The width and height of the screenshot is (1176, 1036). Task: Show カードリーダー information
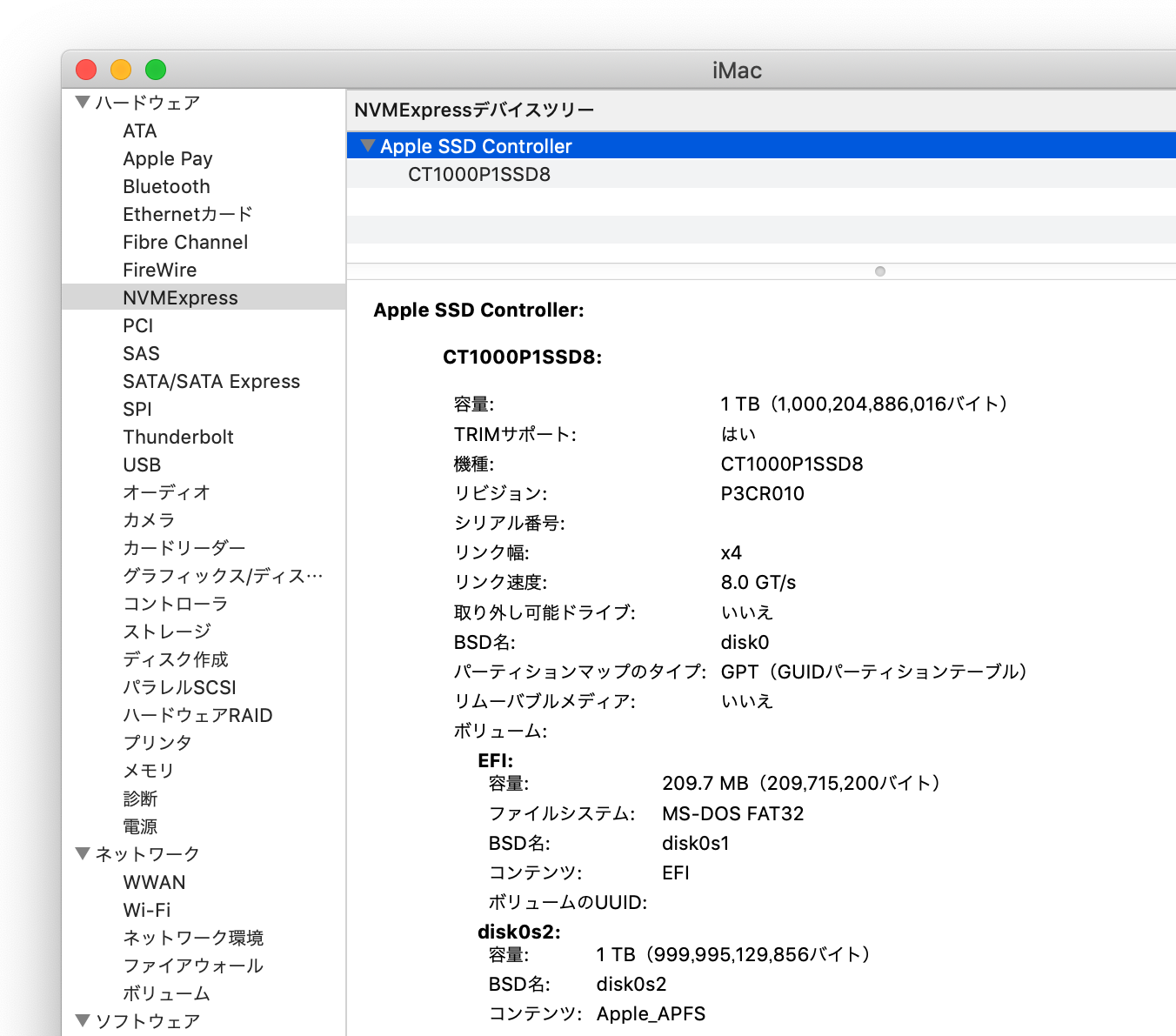(x=184, y=548)
